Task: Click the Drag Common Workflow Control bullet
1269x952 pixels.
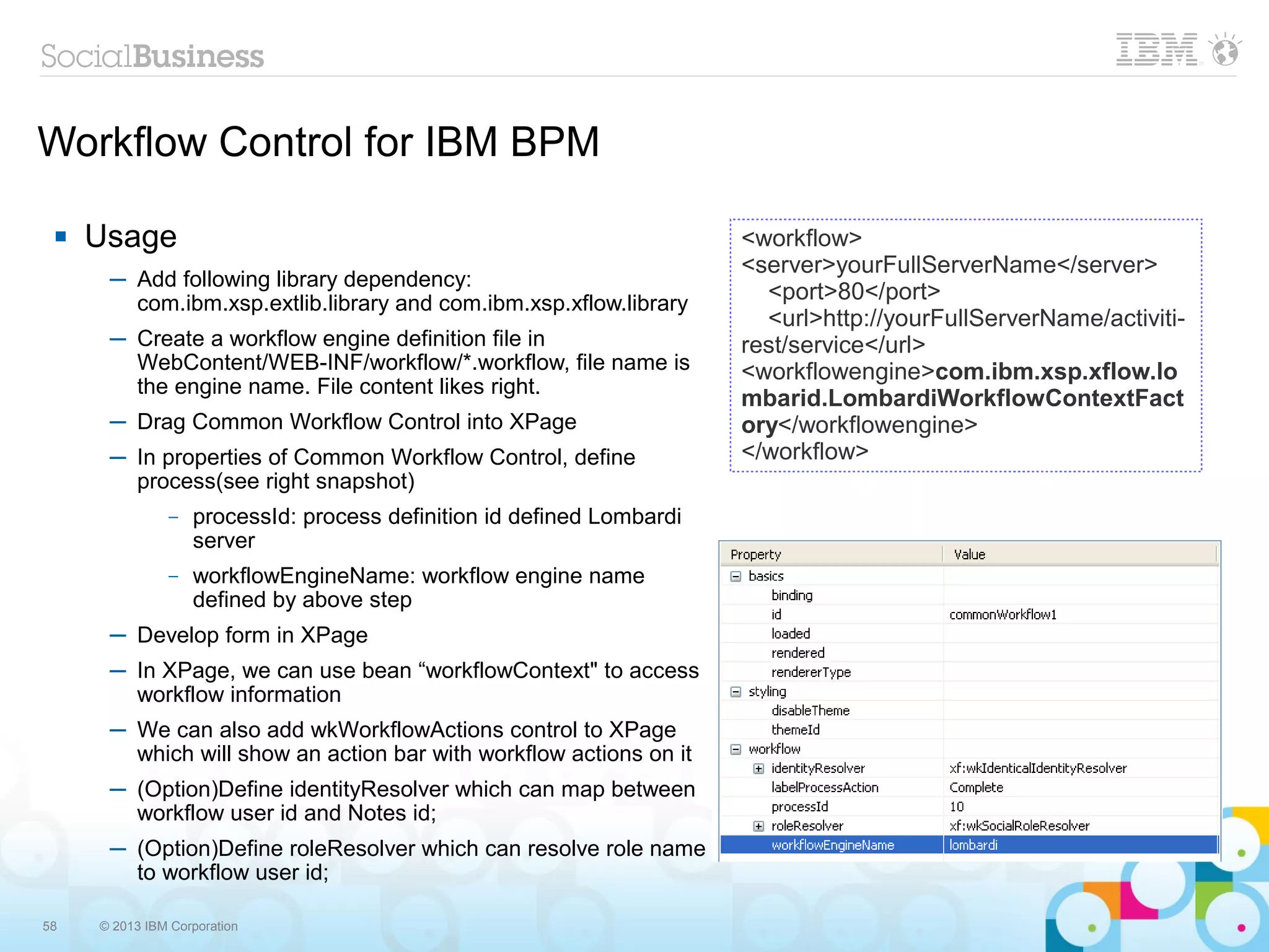Action: [x=356, y=422]
